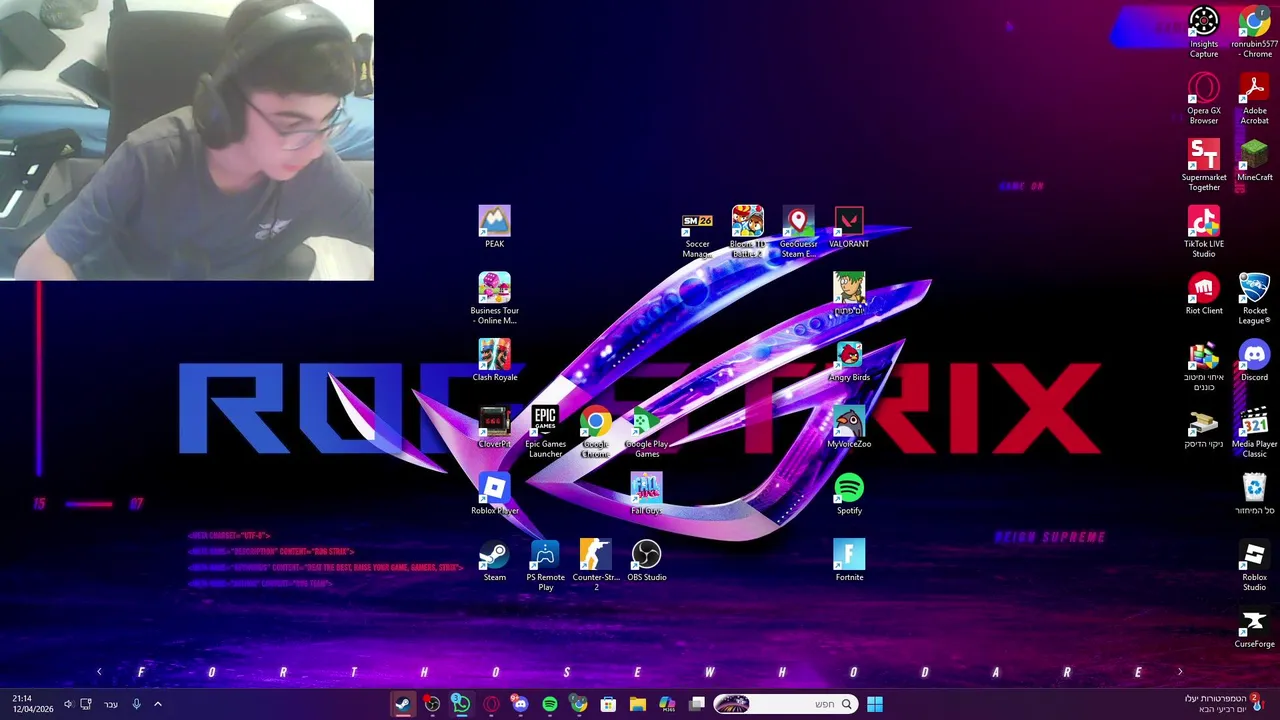Launch Business Tour Online desktop shortcut
This screenshot has width=1280, height=720.
coord(494,298)
